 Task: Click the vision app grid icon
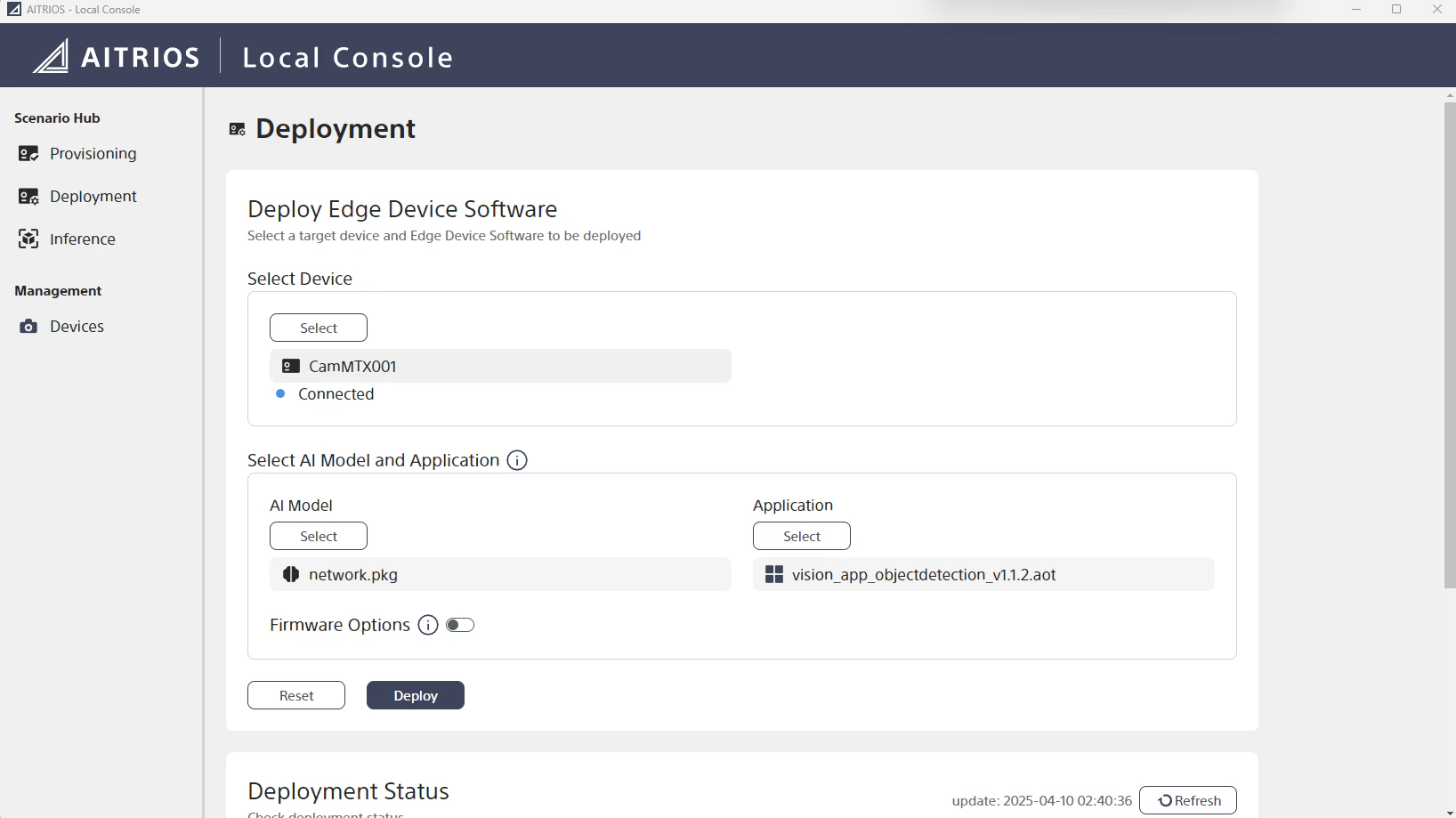[774, 574]
